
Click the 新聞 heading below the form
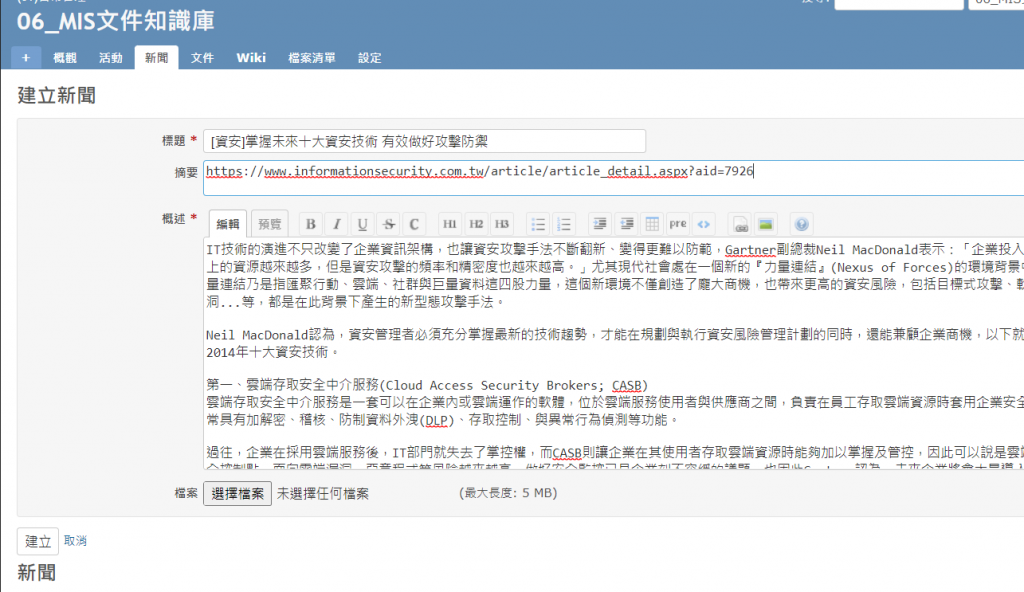tap(37, 573)
